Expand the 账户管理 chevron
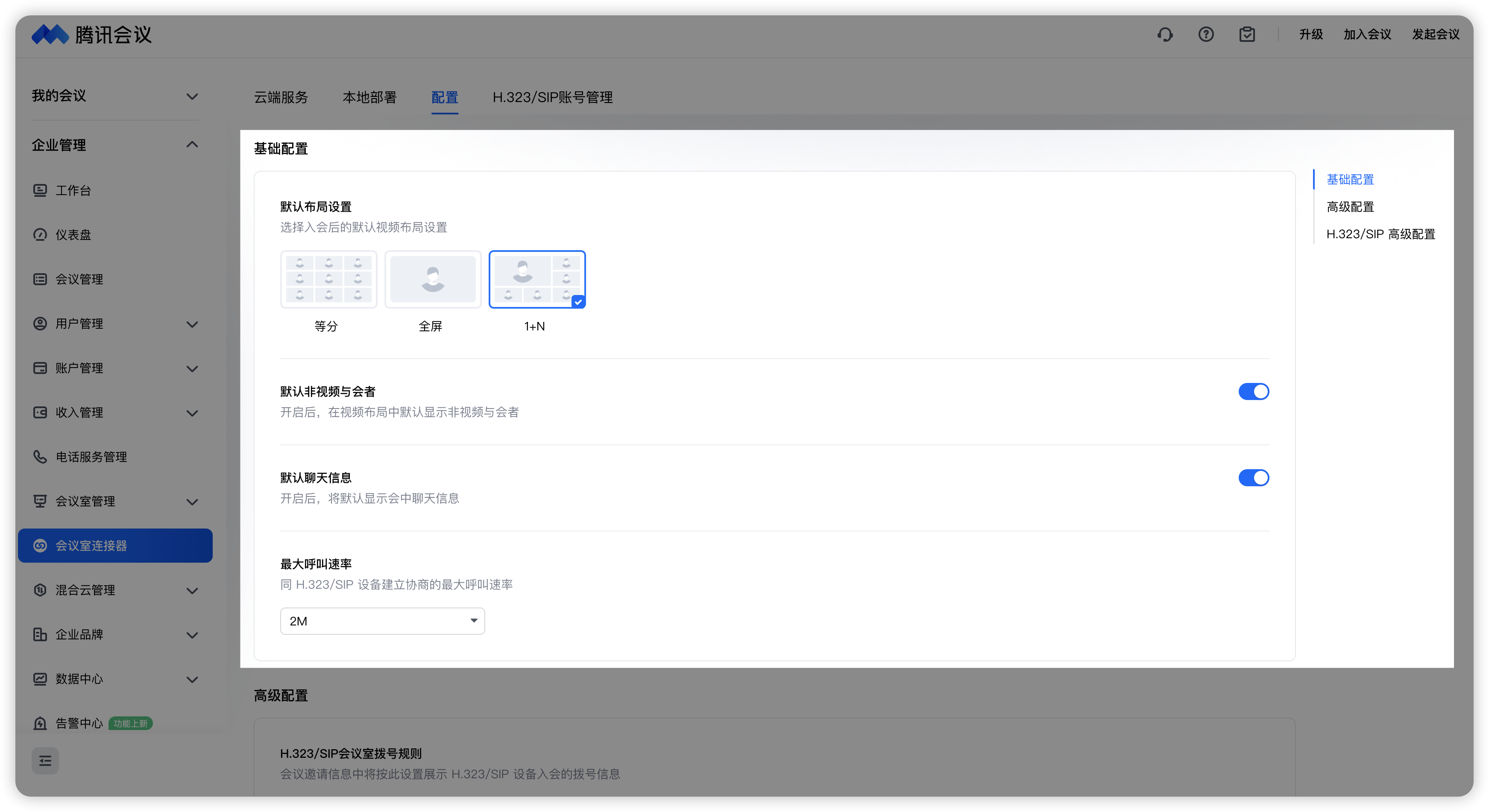This screenshot has height=812, width=1489. point(193,369)
